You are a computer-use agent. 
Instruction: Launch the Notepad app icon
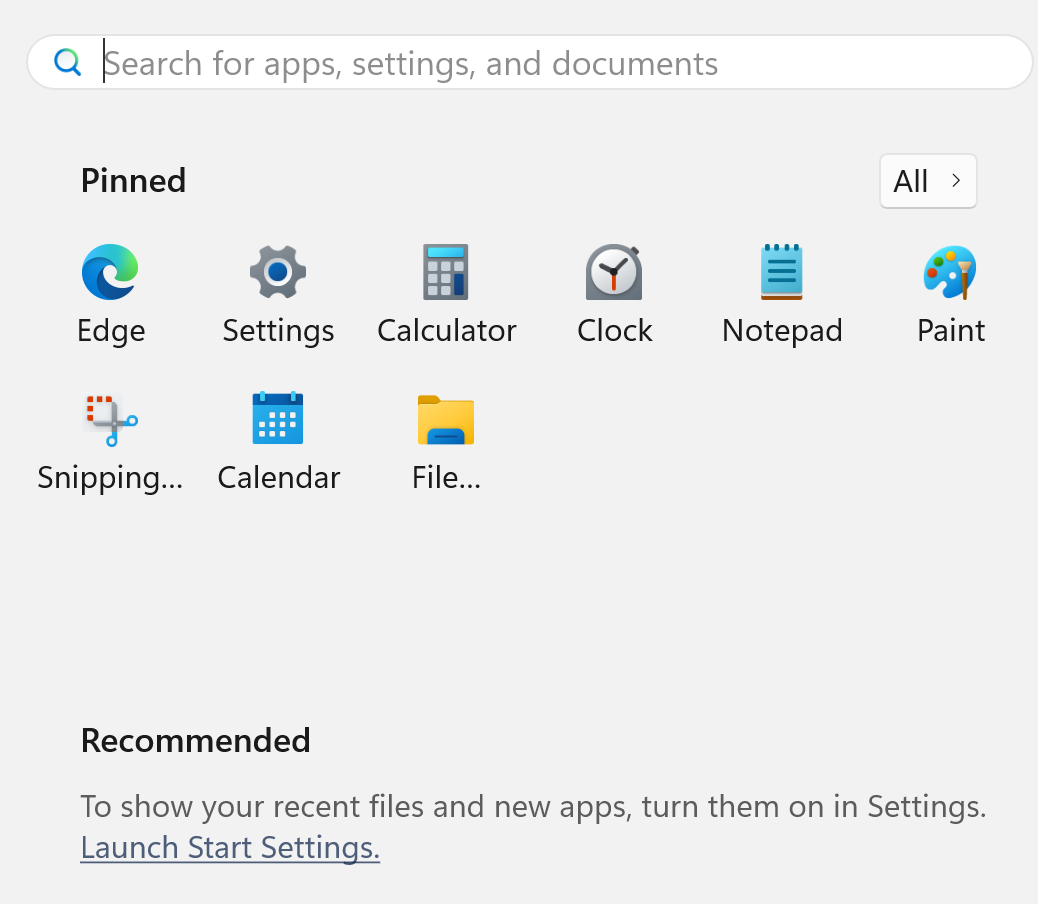782,272
